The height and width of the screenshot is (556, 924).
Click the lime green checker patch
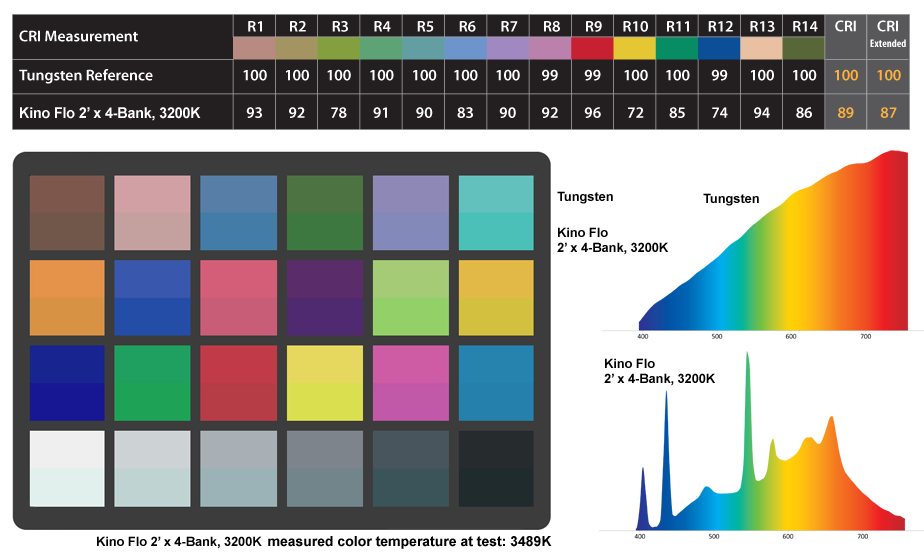pos(410,298)
